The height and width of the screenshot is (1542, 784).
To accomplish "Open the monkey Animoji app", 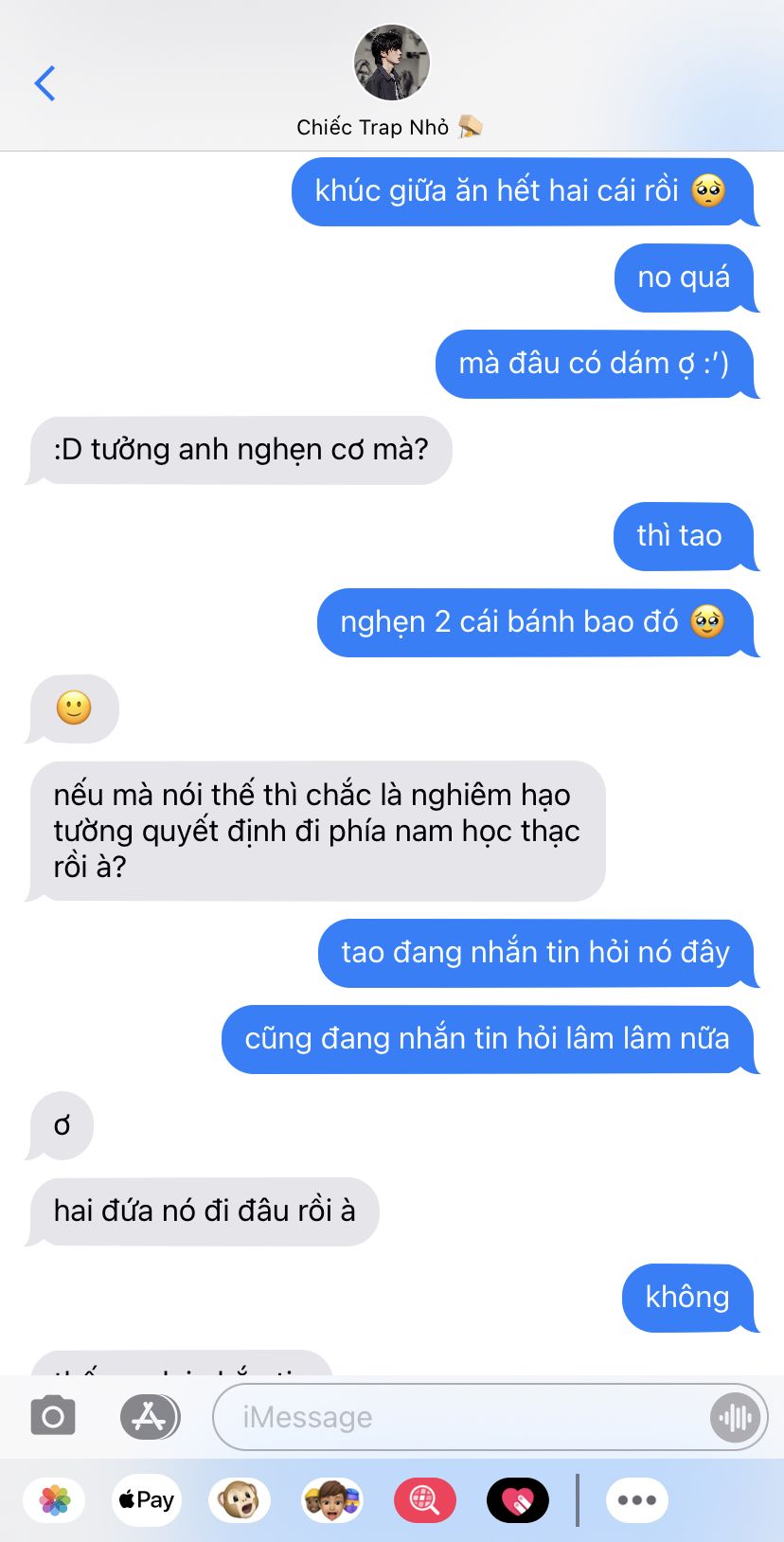I will pos(240,1500).
